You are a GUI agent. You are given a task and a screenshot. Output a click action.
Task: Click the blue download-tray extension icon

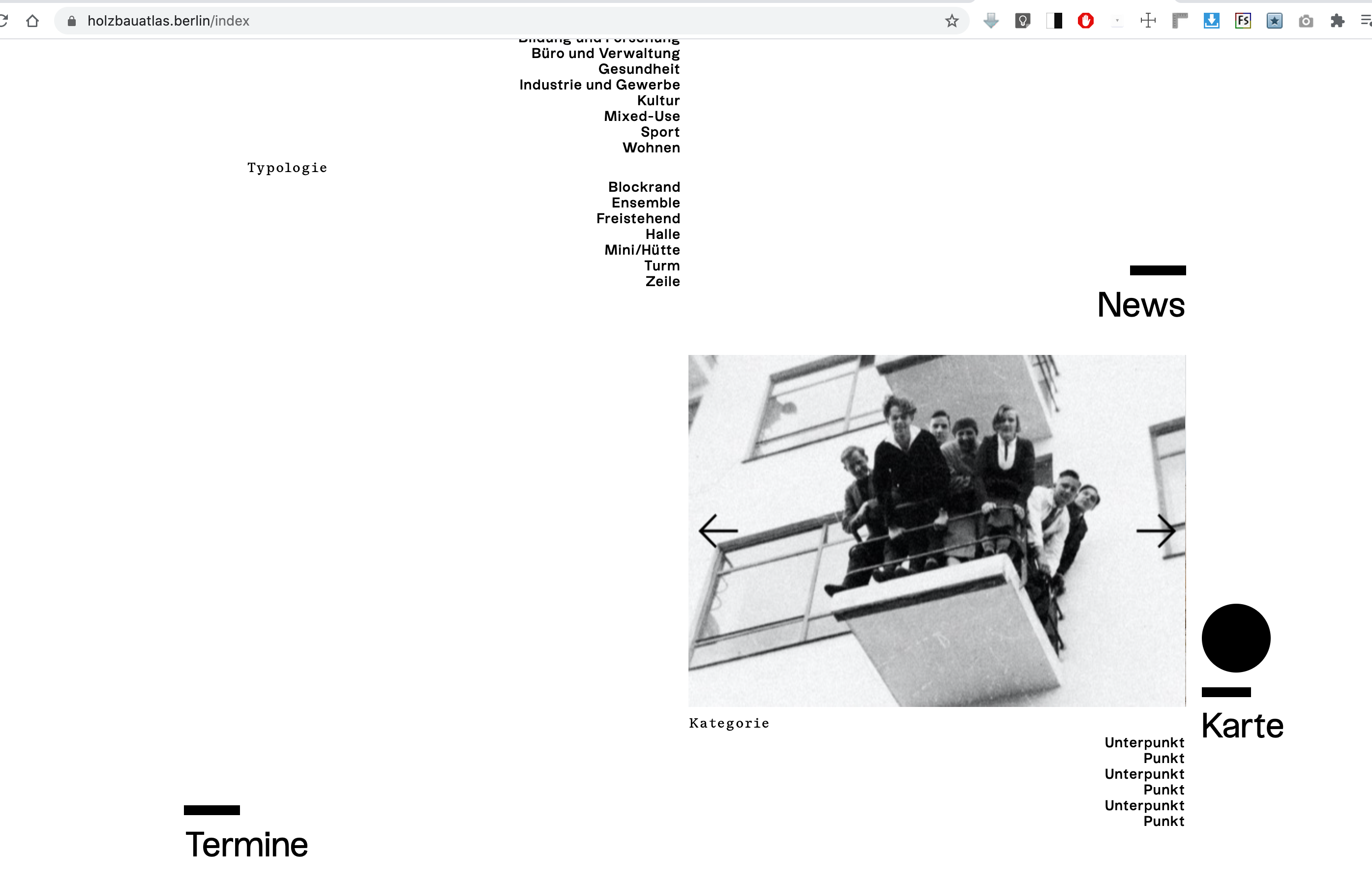[x=1211, y=21]
